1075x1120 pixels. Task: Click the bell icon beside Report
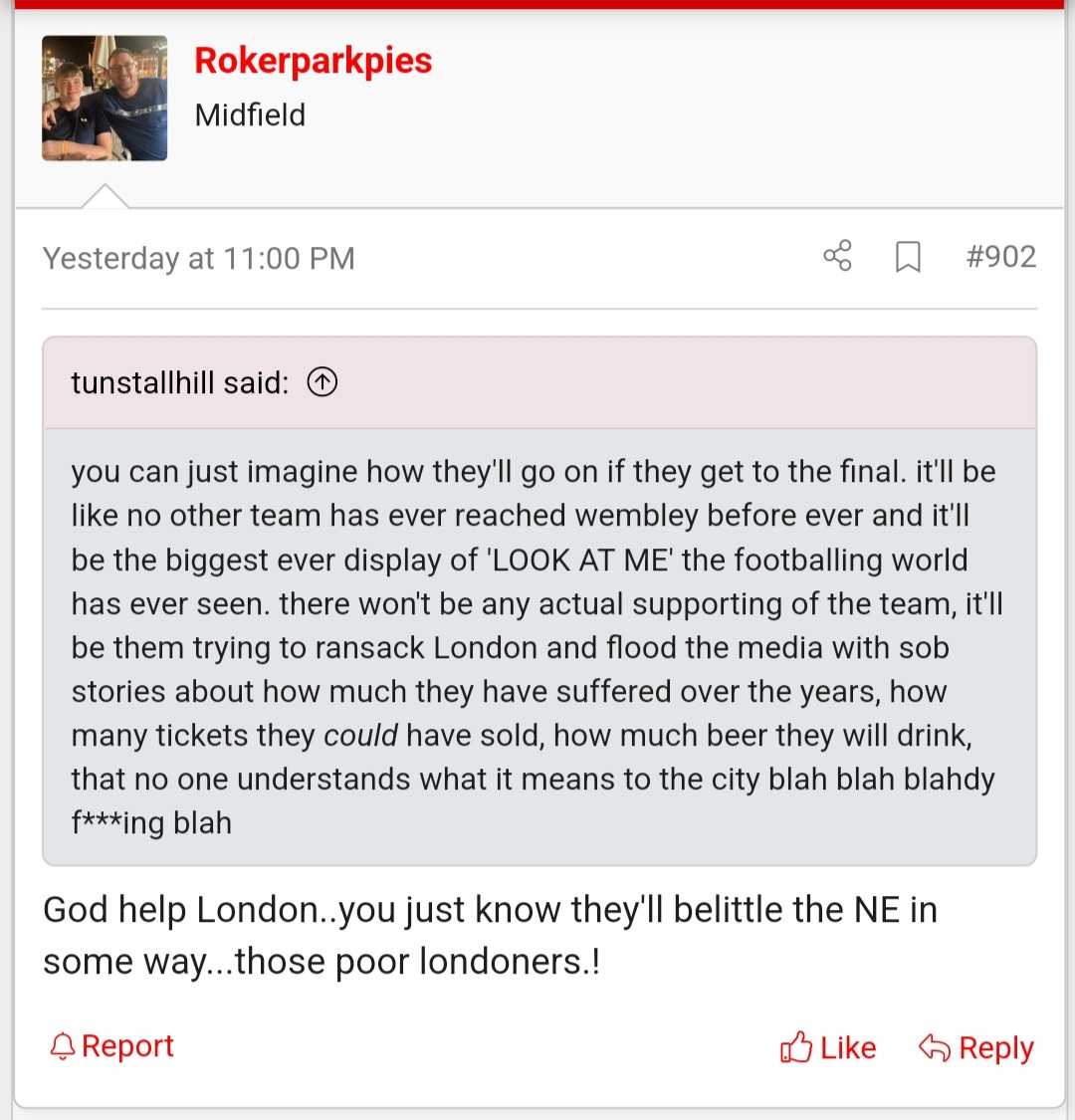62,1046
